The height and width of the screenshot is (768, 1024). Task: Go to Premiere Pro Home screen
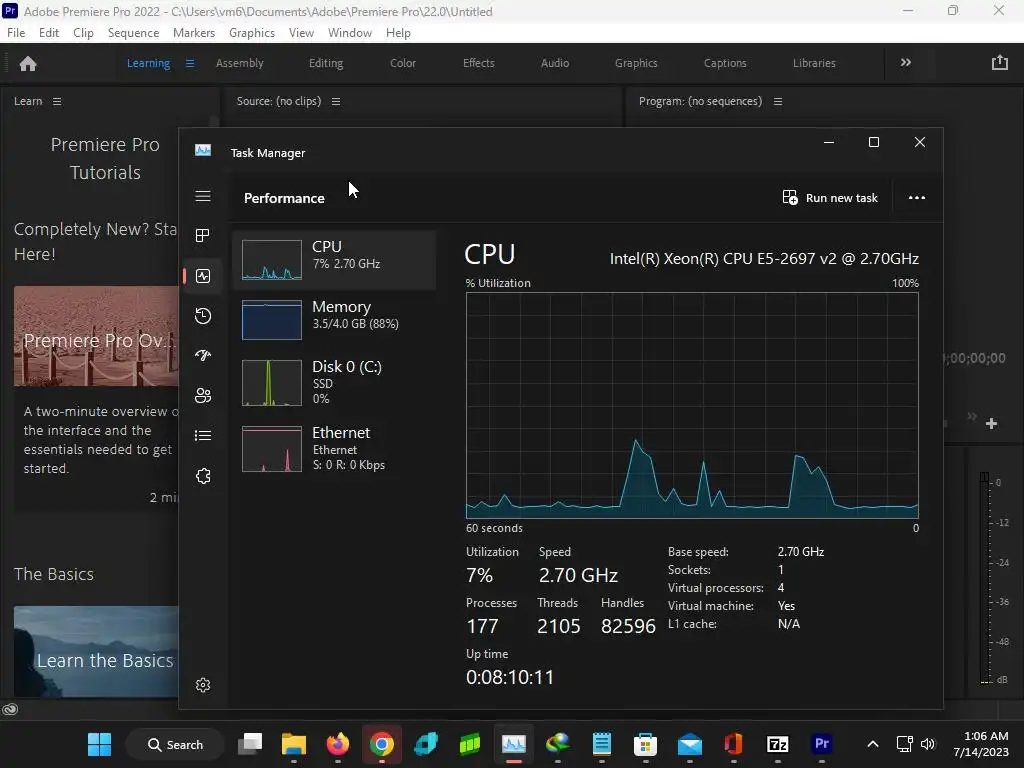click(x=28, y=63)
